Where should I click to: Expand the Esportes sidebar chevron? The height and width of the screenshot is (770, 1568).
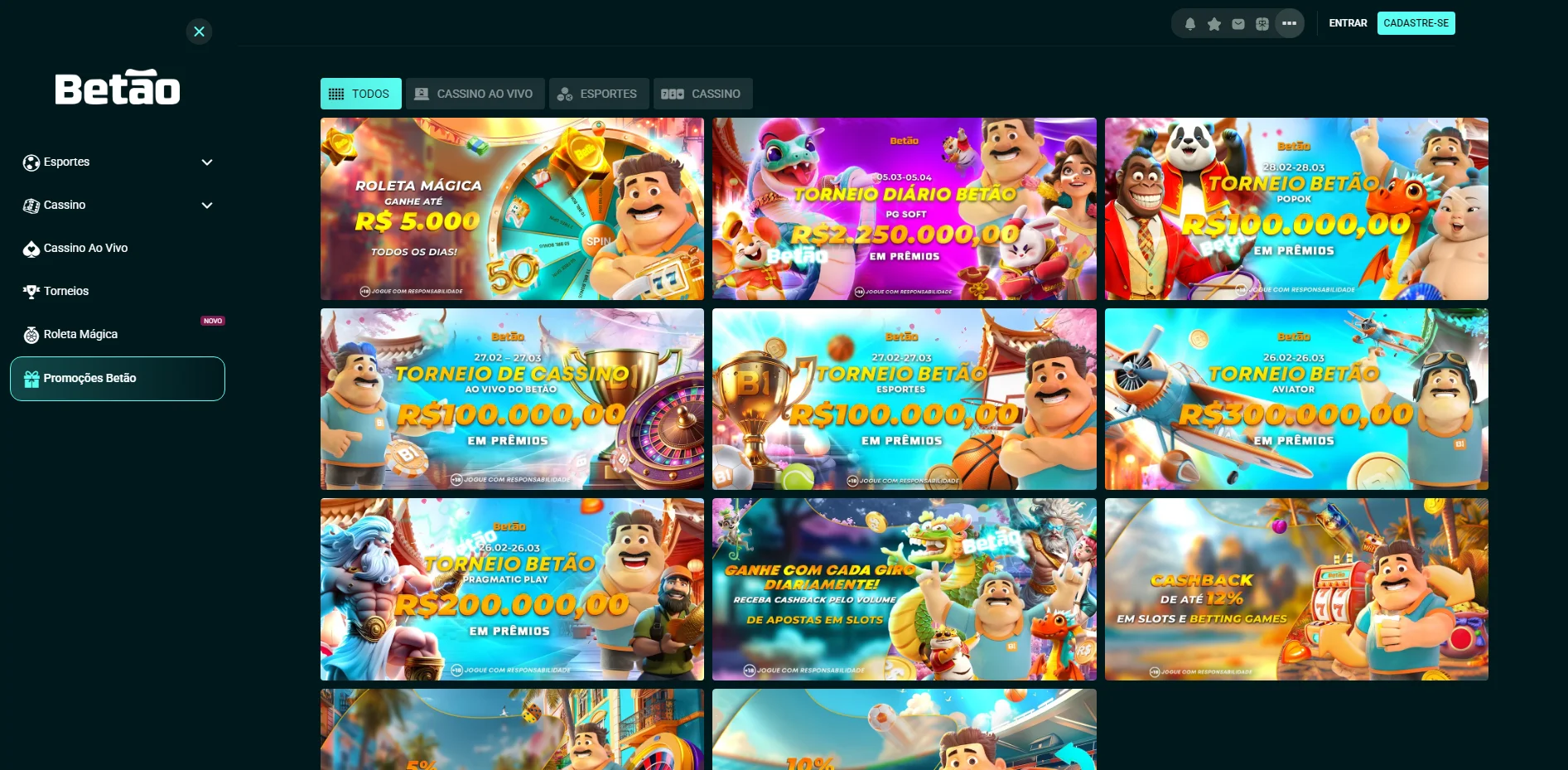click(x=207, y=162)
